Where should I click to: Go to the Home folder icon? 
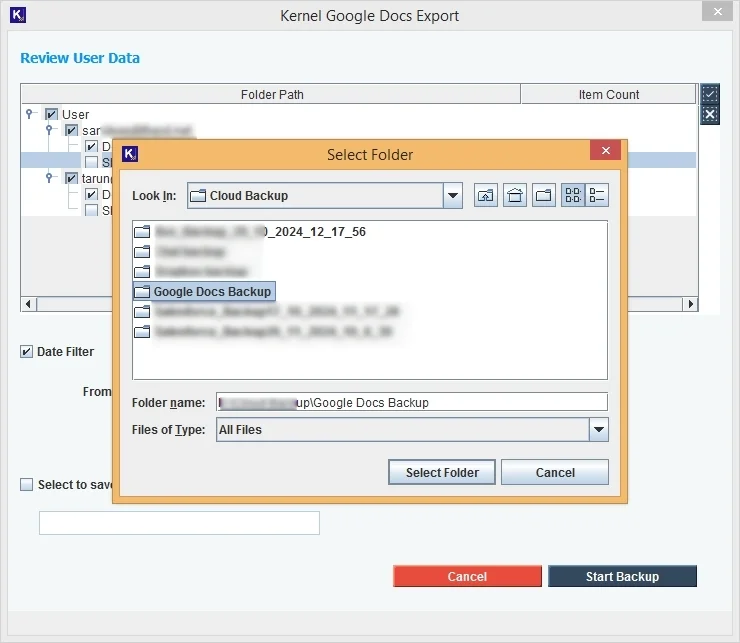pyautogui.click(x=515, y=196)
